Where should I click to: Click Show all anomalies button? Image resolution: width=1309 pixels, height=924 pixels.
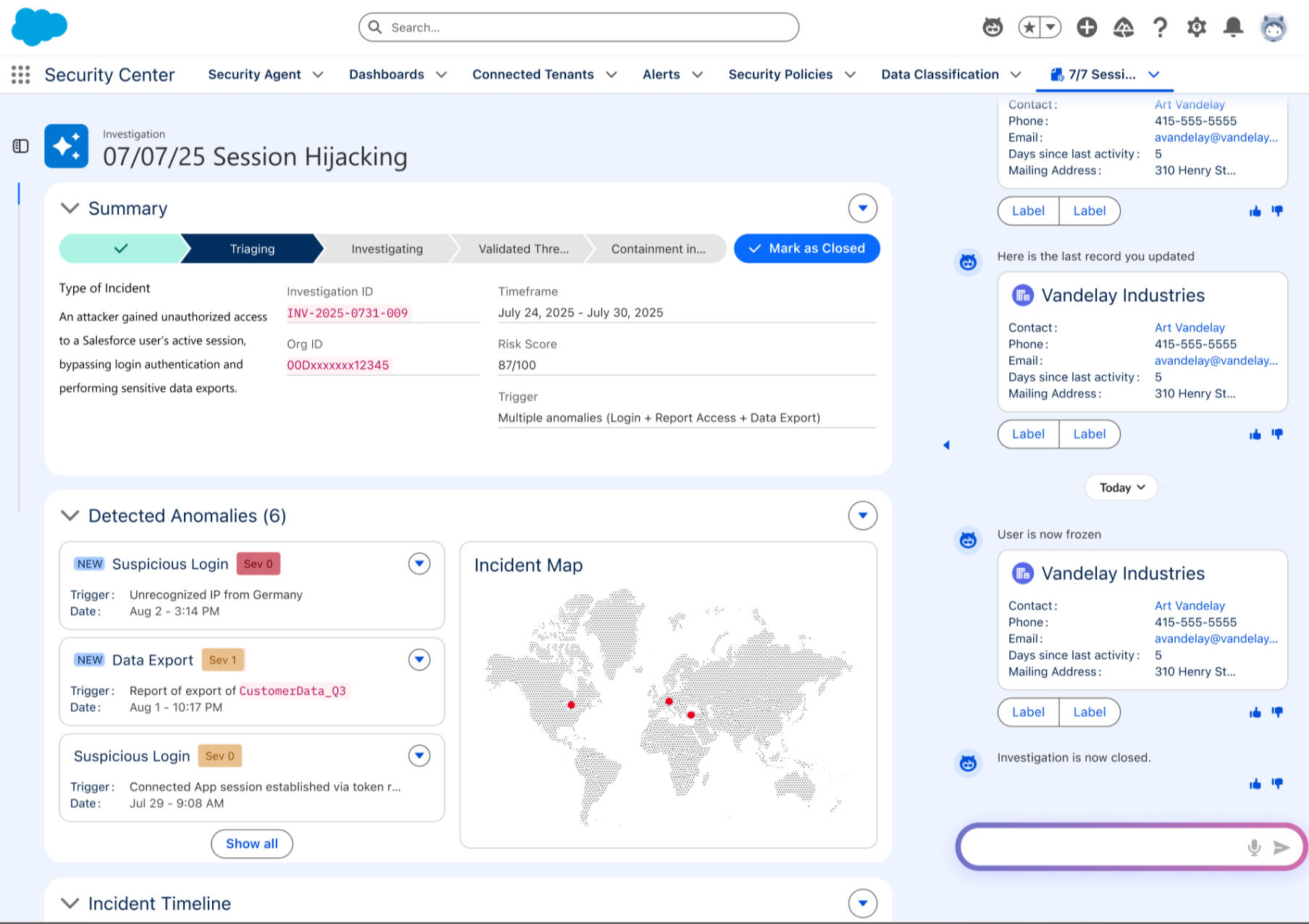[251, 844]
